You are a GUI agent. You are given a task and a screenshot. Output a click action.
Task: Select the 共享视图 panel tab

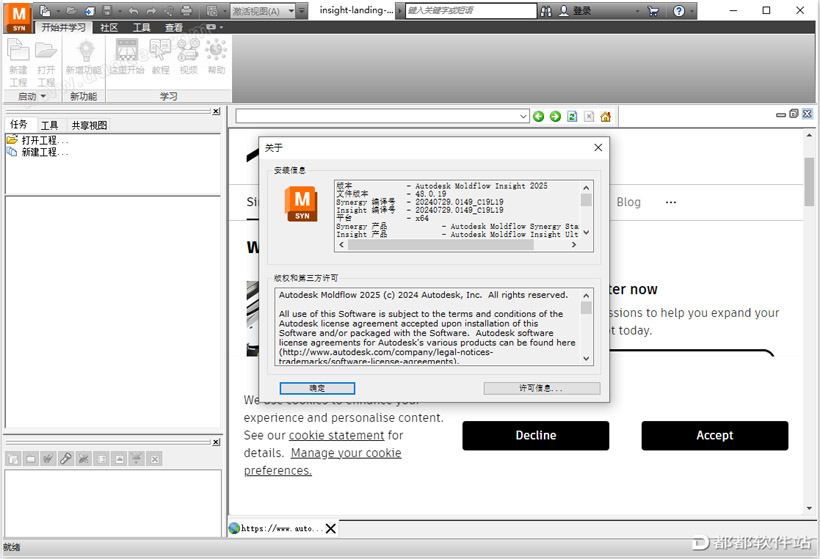(89, 126)
